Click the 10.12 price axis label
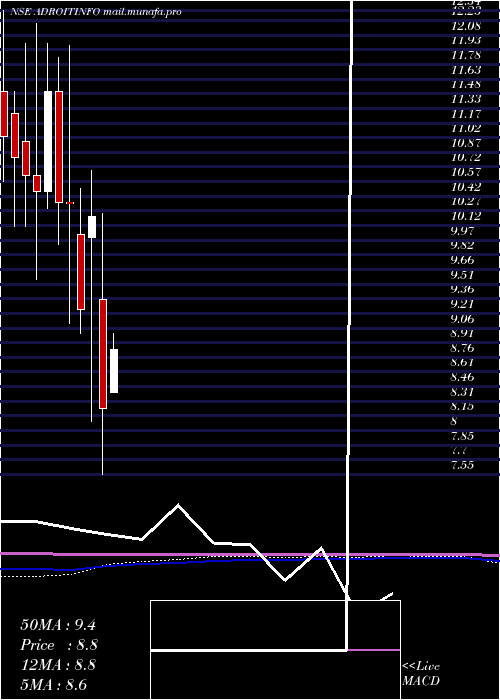This screenshot has height=700, width=500. [466, 217]
